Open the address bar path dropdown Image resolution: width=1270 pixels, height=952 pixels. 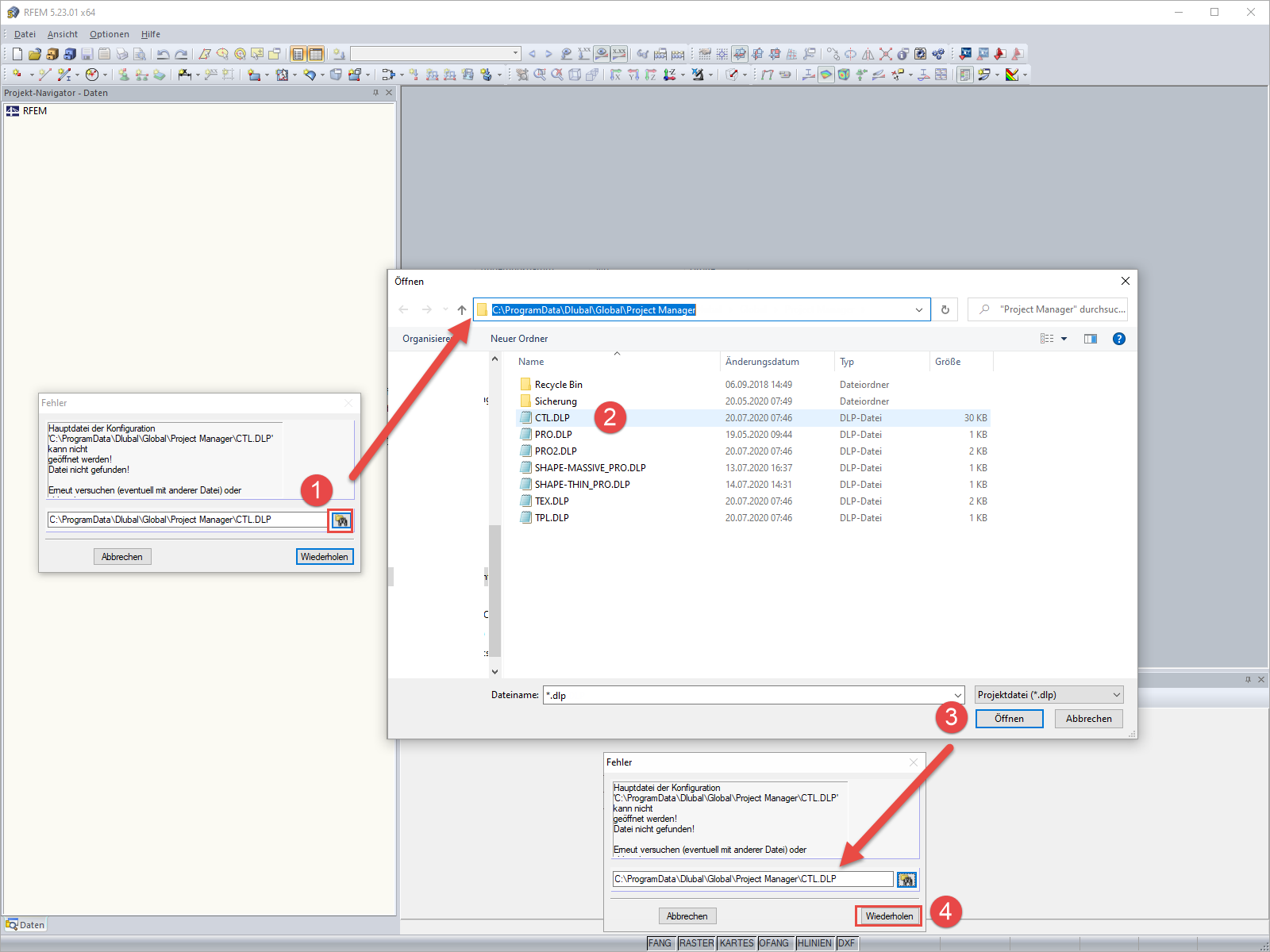(919, 309)
